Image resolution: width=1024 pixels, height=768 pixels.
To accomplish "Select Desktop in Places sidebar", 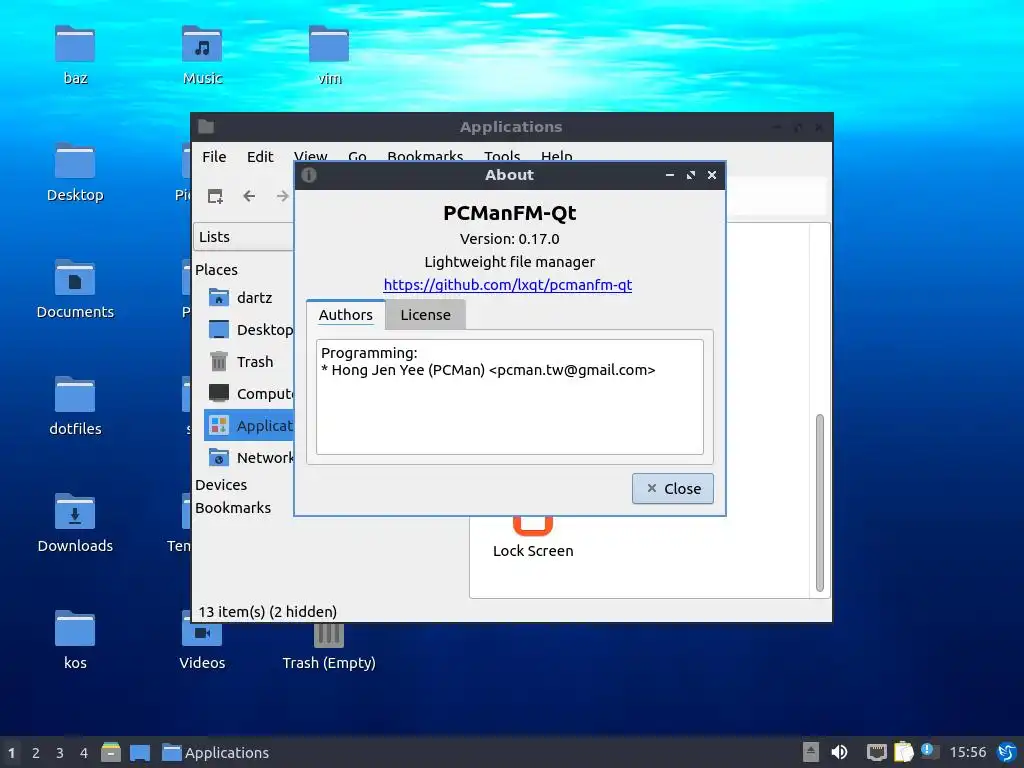I will [249, 330].
